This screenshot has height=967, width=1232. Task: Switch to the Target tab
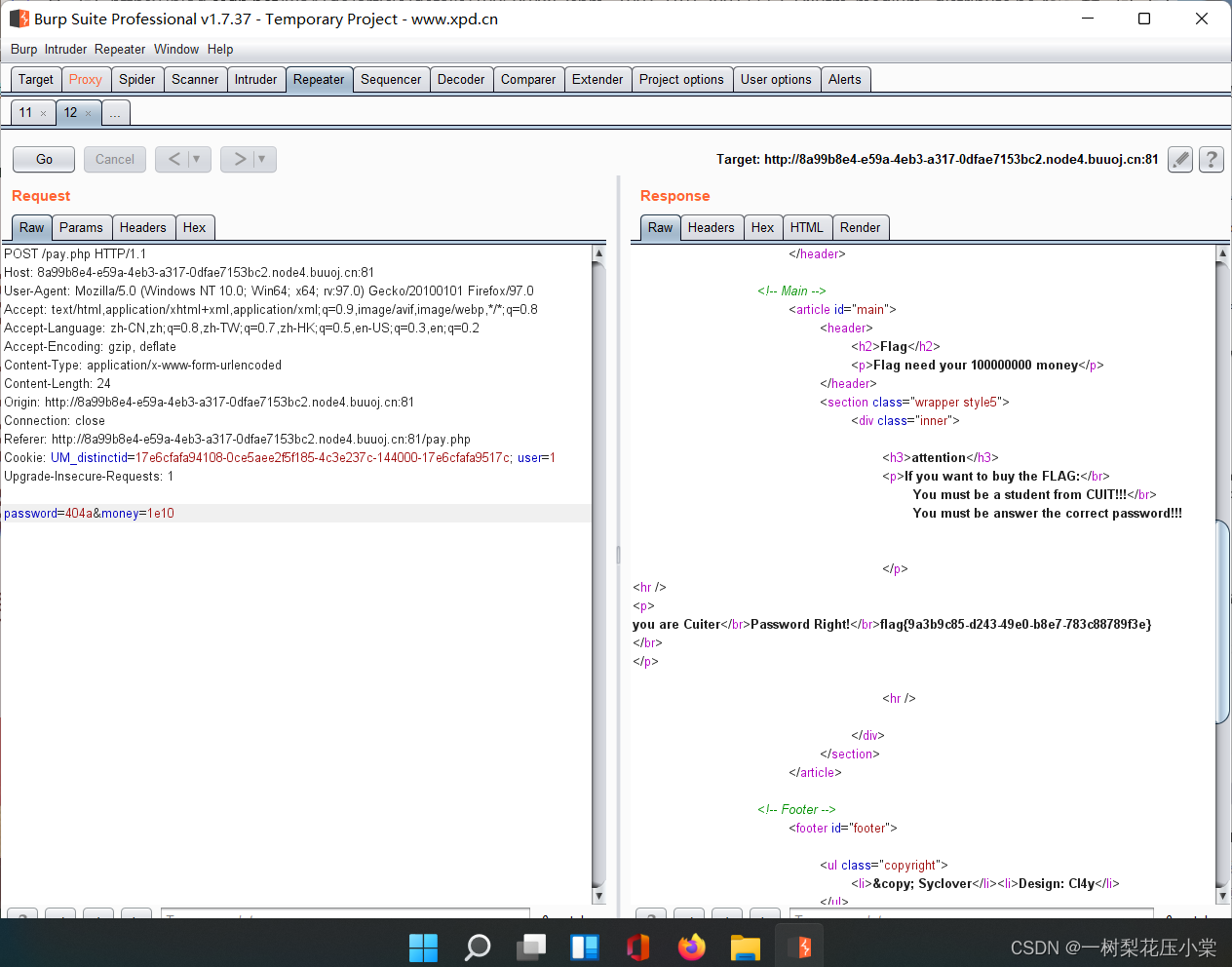[x=36, y=80]
